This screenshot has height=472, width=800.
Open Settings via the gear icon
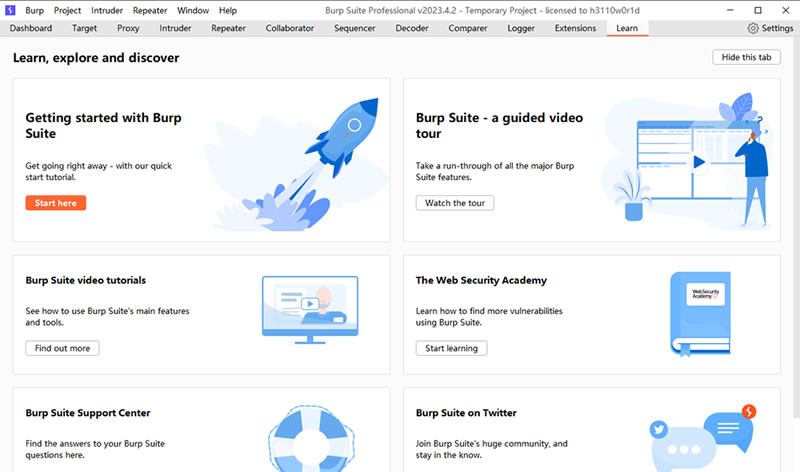tap(753, 28)
